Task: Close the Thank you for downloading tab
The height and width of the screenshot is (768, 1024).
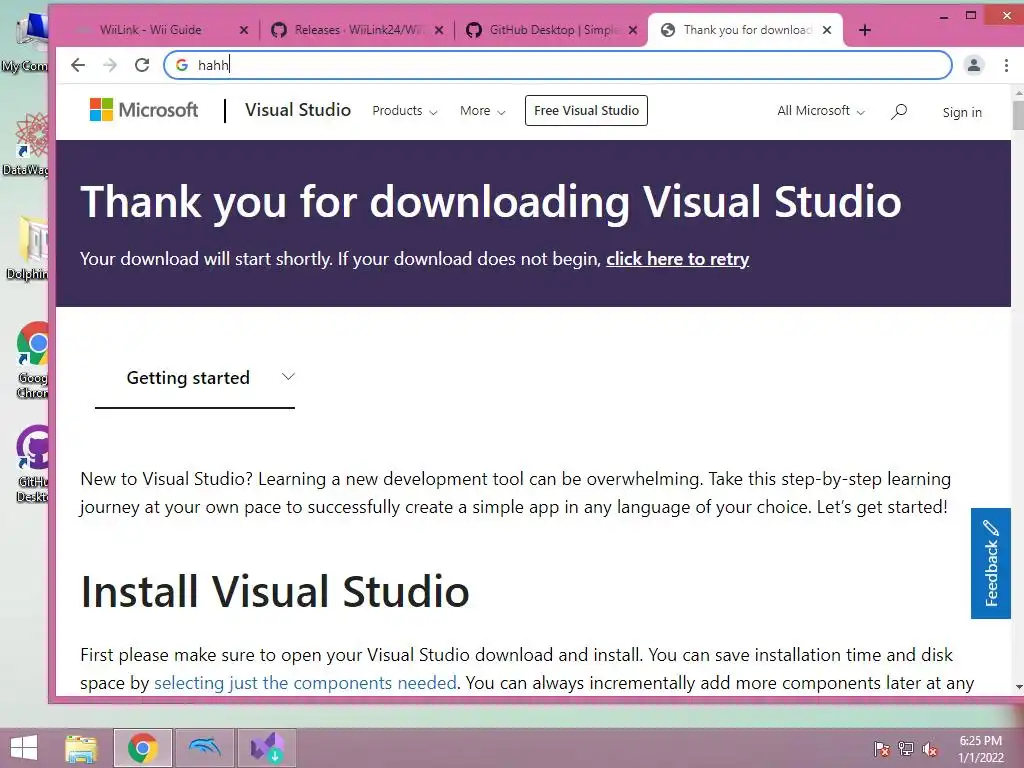Action: coord(827,30)
